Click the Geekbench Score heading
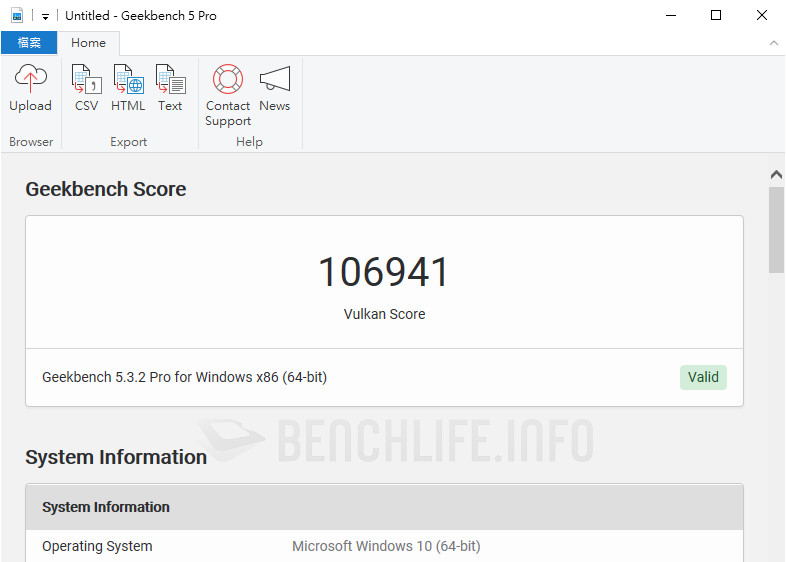This screenshot has width=786, height=562. click(x=106, y=189)
